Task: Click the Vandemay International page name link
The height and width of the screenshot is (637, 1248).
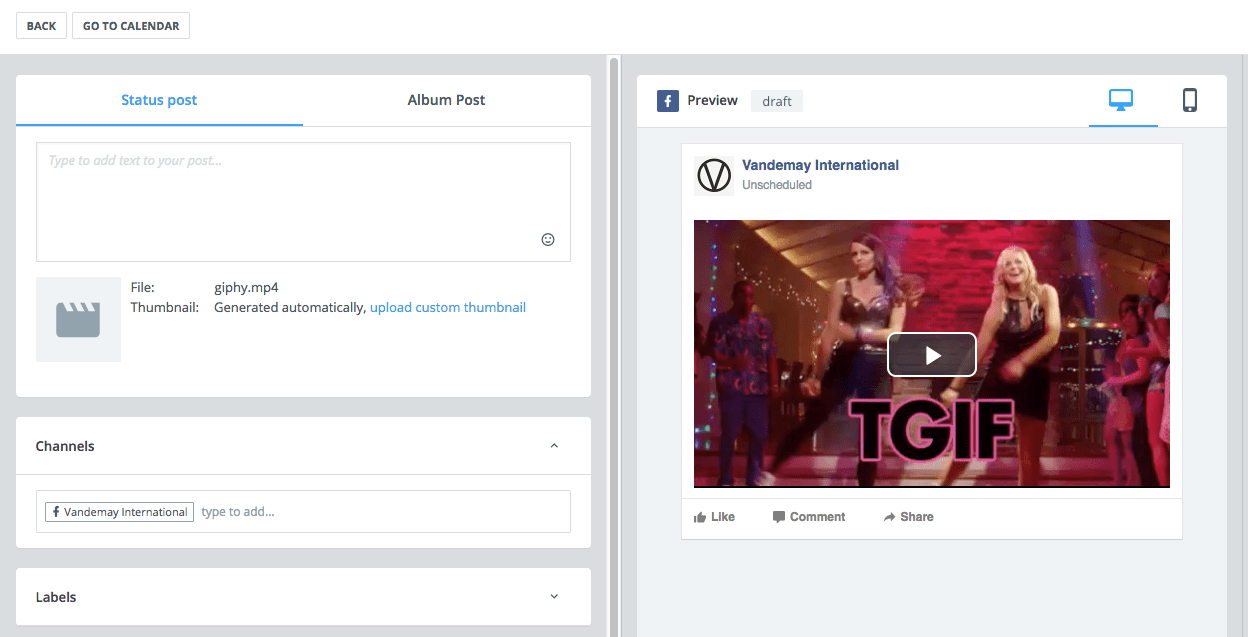Action: point(820,165)
